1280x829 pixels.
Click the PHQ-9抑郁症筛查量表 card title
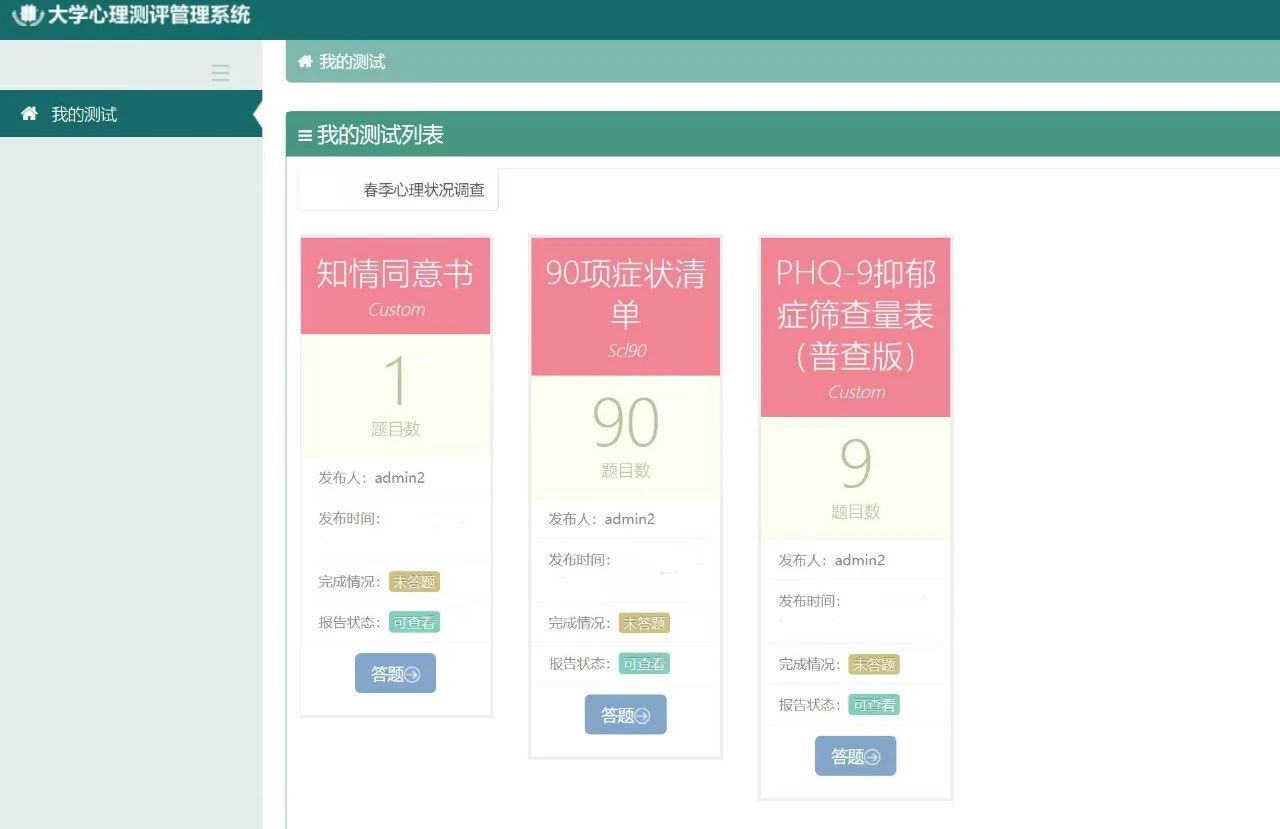click(x=855, y=314)
